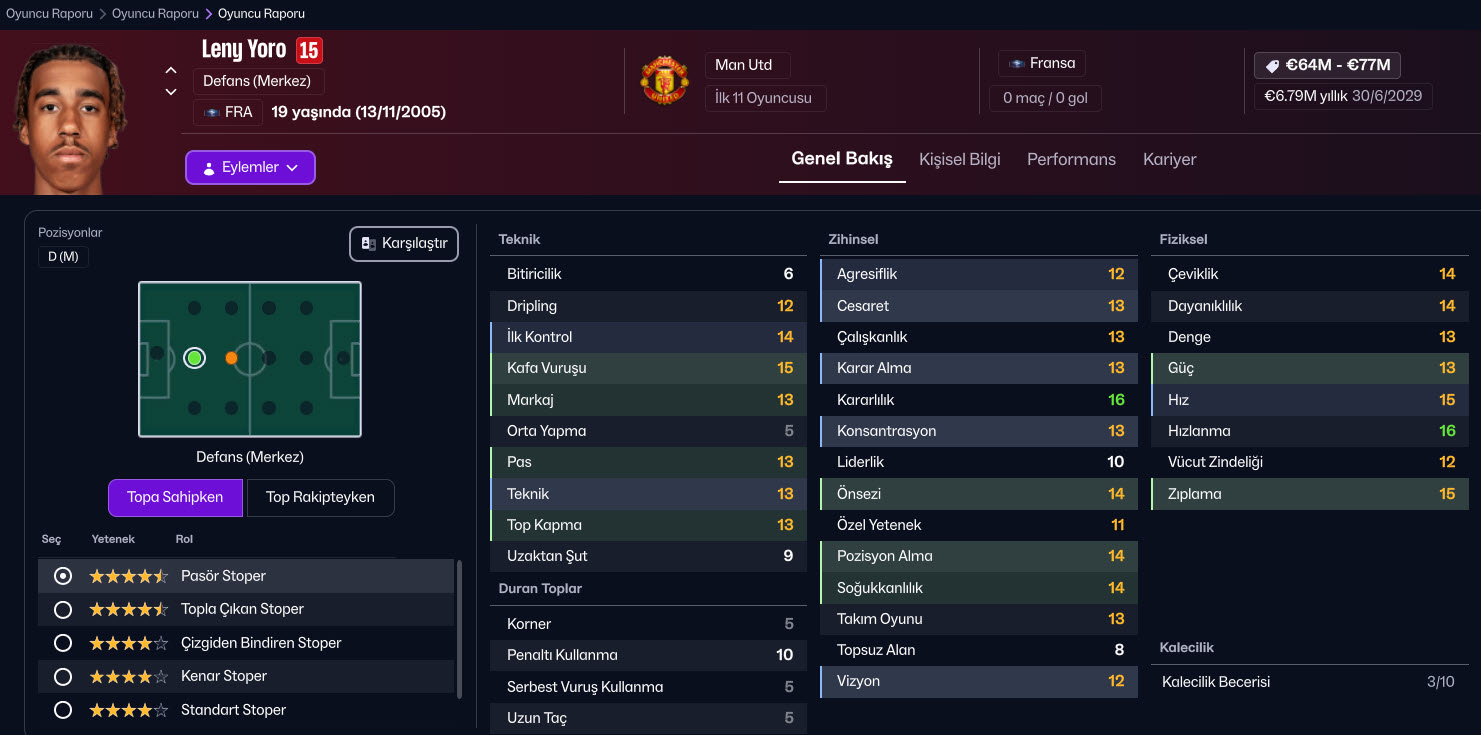The width and height of the screenshot is (1481, 735).
Task: Choose the Standart Stoper radio option
Action: coord(63,710)
